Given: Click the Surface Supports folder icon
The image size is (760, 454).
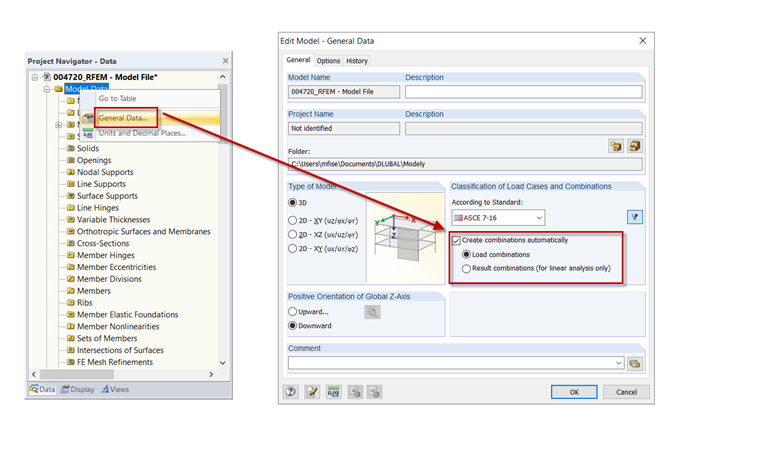Looking at the screenshot, I should point(71,196).
